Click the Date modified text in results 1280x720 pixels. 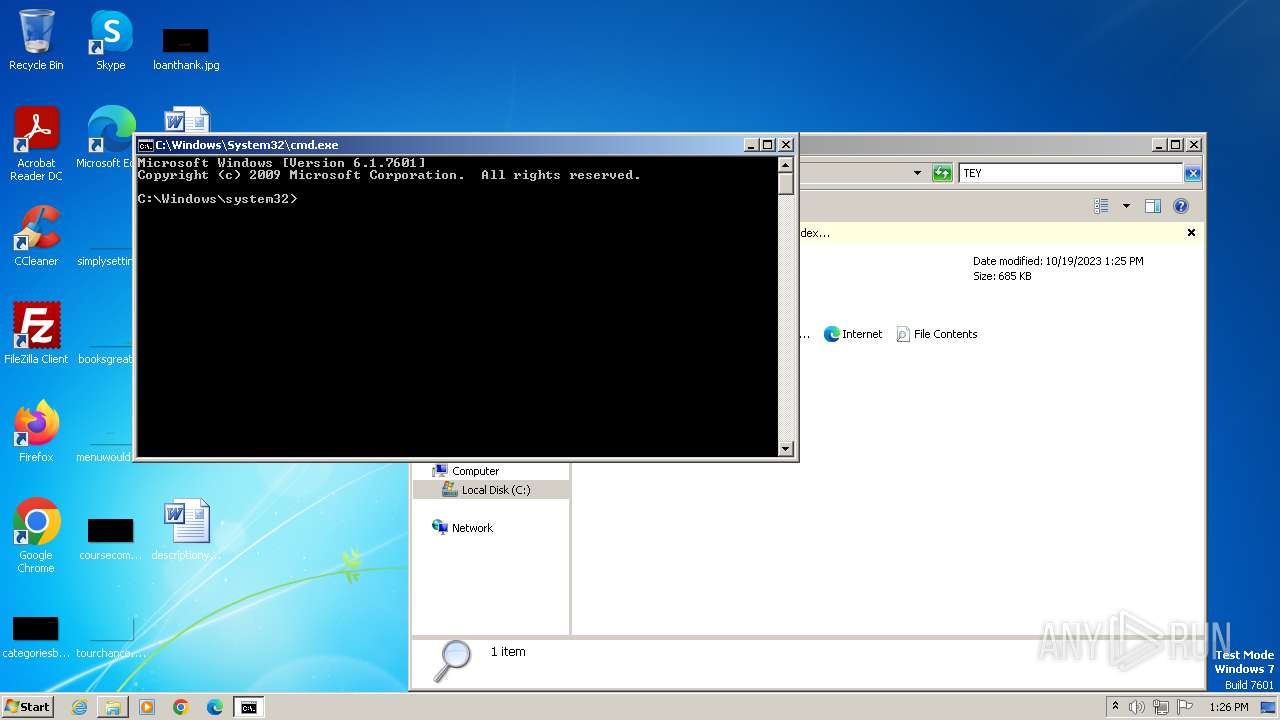tap(1058, 261)
